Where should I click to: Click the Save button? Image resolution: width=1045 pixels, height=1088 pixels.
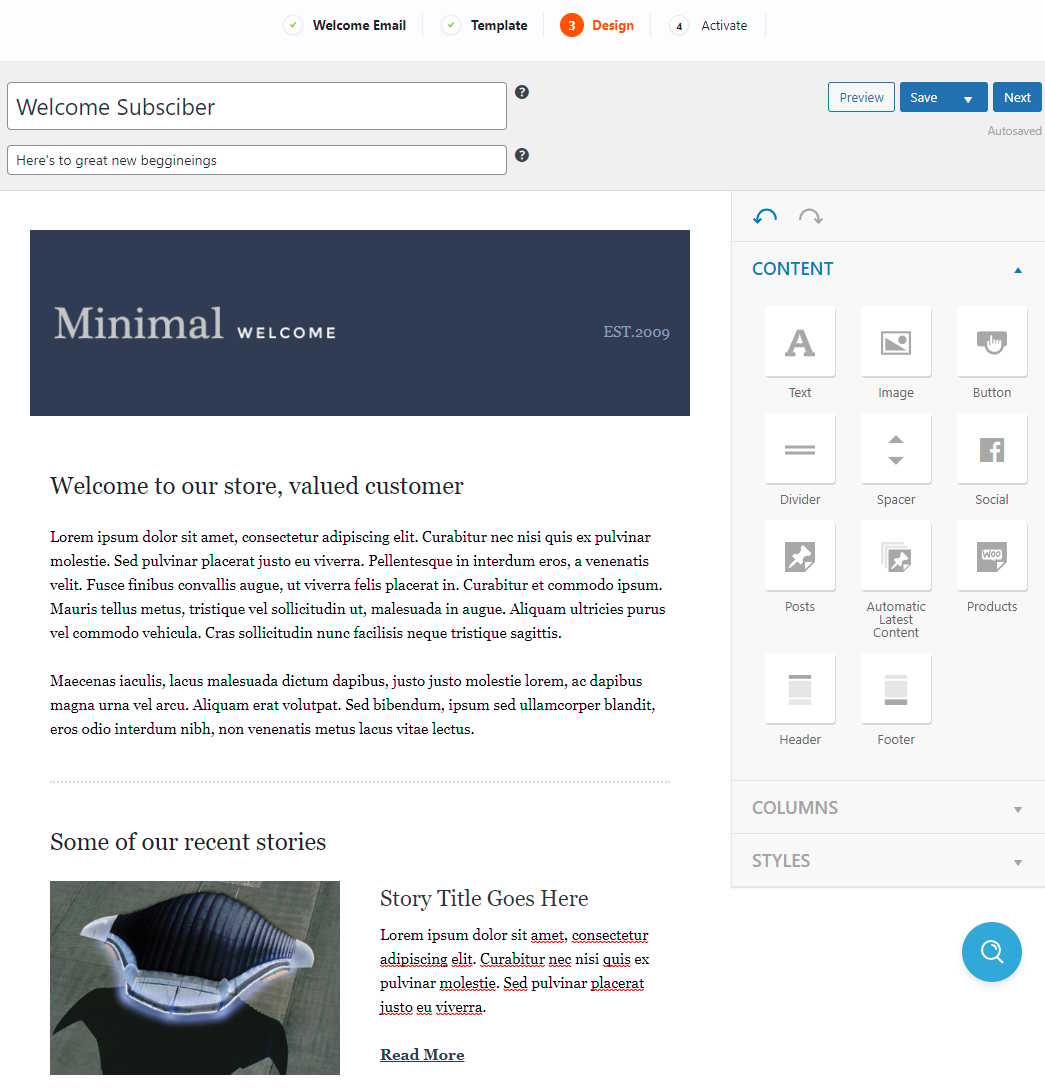(x=924, y=97)
